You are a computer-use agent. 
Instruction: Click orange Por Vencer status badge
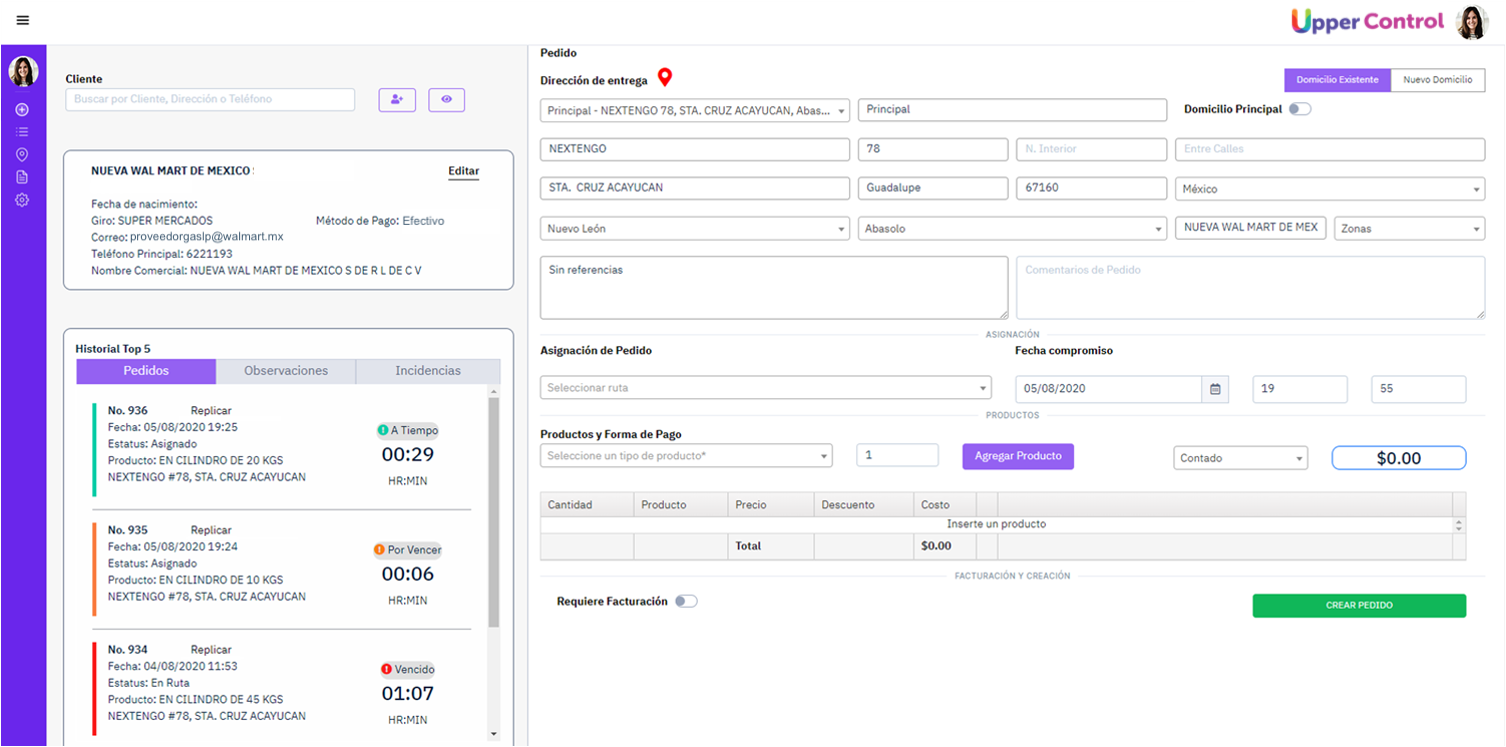pos(407,550)
